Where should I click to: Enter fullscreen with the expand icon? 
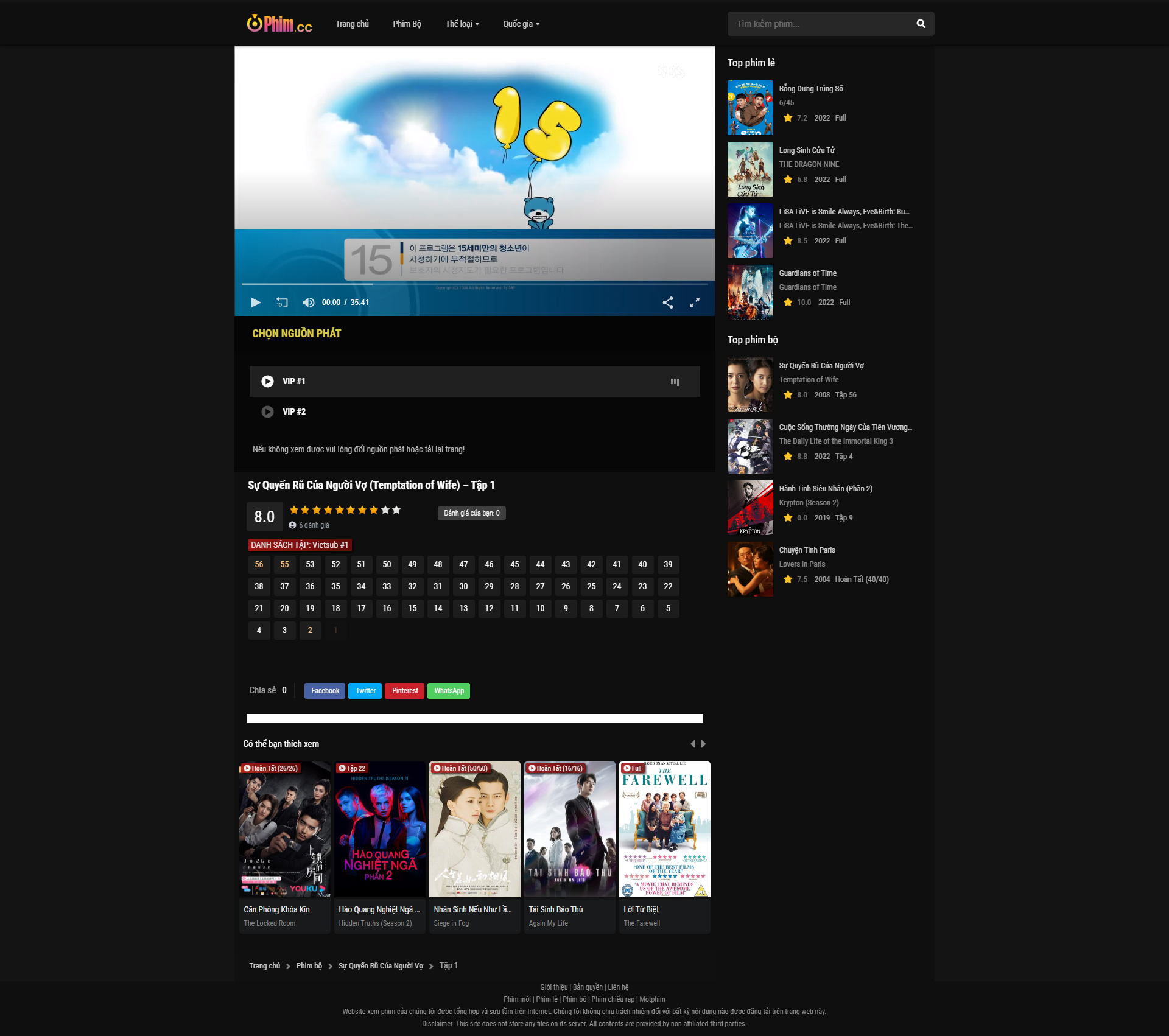coord(694,303)
